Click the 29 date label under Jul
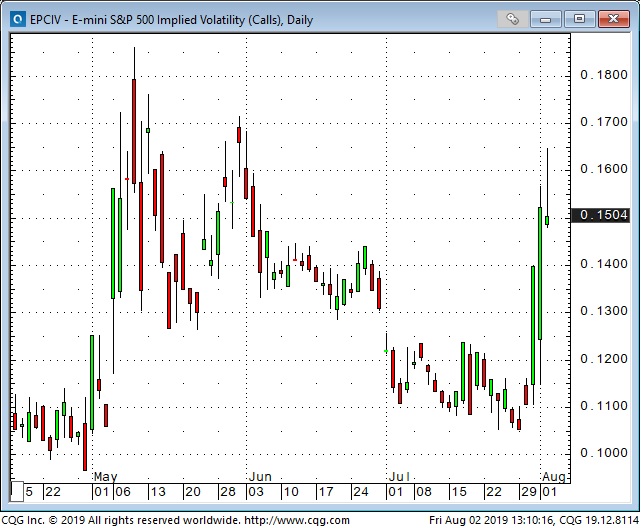The width and height of the screenshot is (642, 528). tap(528, 492)
